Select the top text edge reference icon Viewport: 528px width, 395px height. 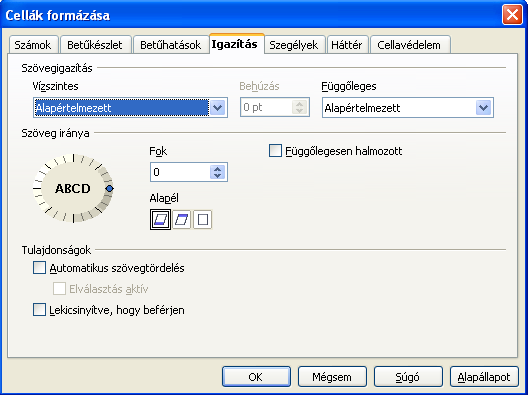(x=182, y=220)
